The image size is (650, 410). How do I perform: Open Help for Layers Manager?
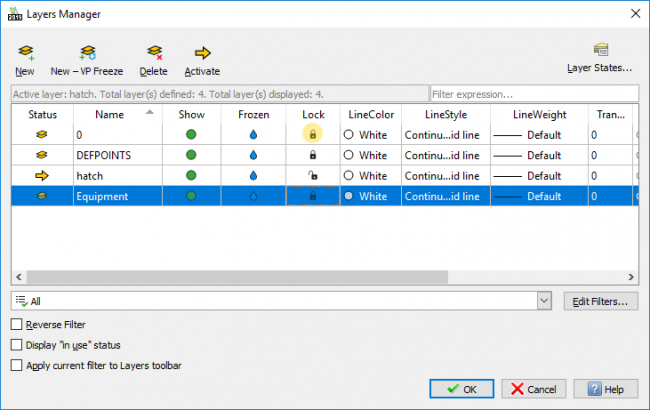[606, 389]
